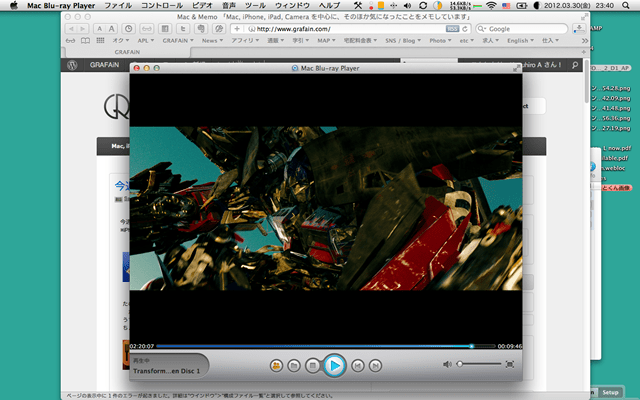This screenshot has height=400, width=640.
Task: Toggle full screen icon in player control bar
Action: [x=510, y=364]
